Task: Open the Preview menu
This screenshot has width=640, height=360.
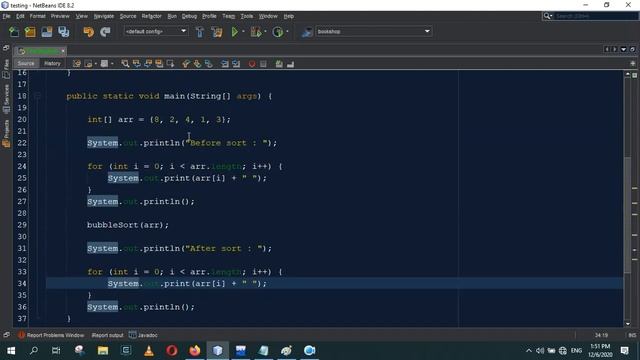Action: (x=60, y=16)
